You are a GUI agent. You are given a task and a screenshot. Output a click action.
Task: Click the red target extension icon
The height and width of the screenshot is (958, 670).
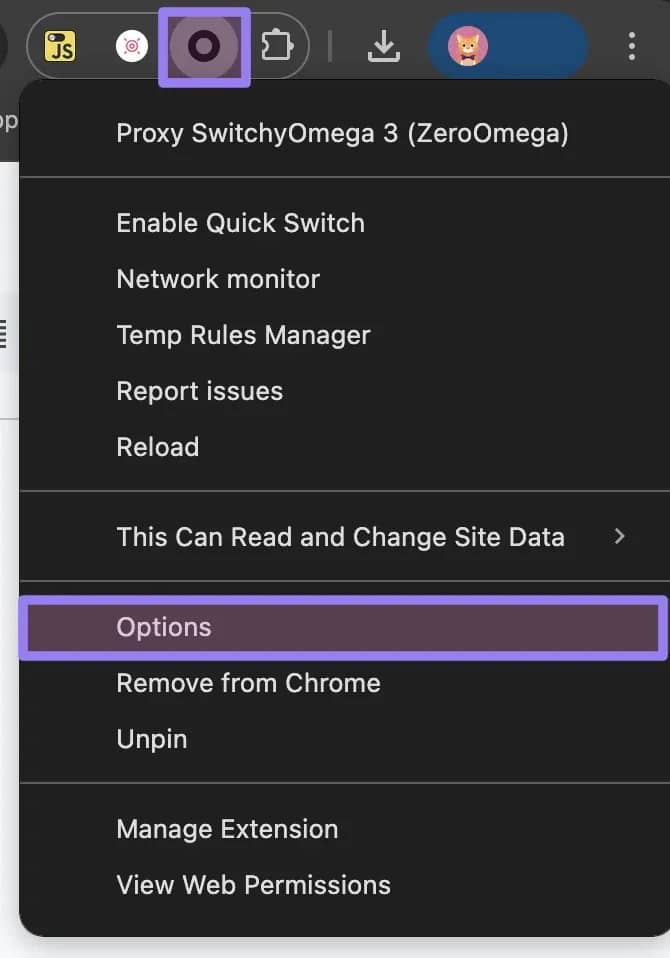132,46
